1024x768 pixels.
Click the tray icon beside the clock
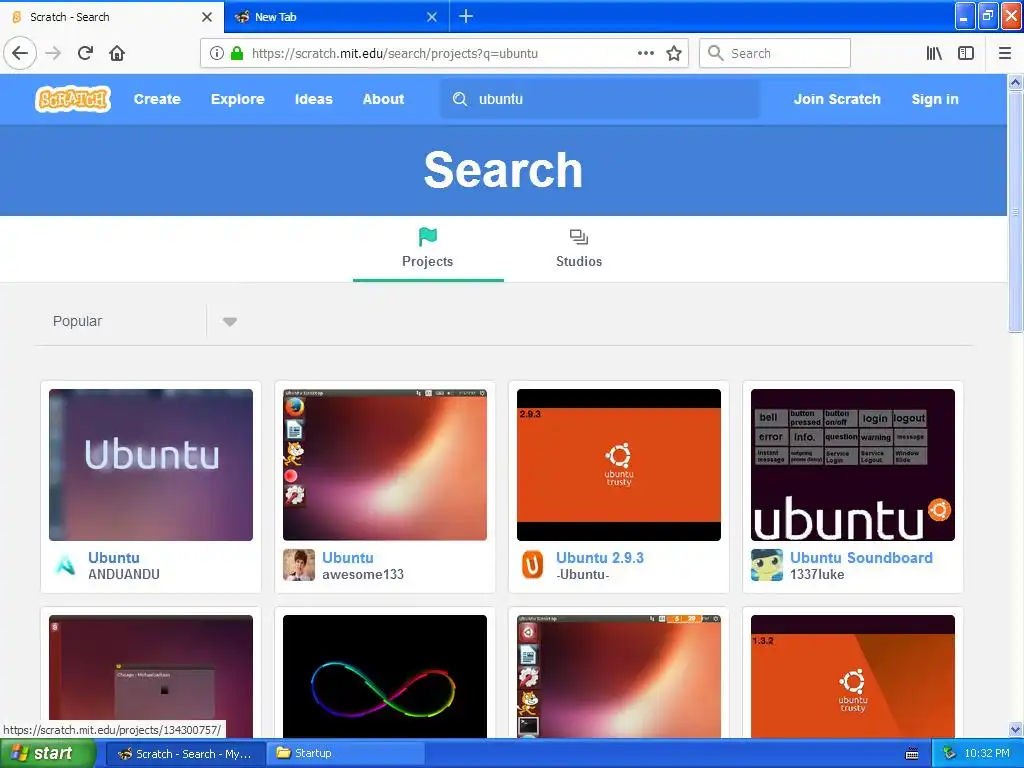pos(949,754)
